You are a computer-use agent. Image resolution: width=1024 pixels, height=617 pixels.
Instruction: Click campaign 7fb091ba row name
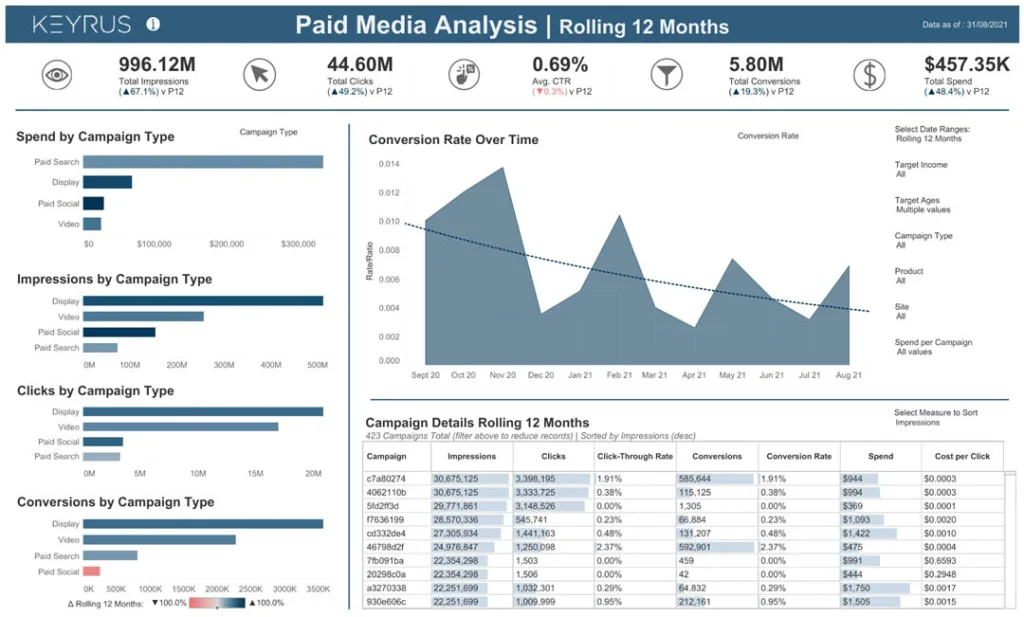(385, 561)
